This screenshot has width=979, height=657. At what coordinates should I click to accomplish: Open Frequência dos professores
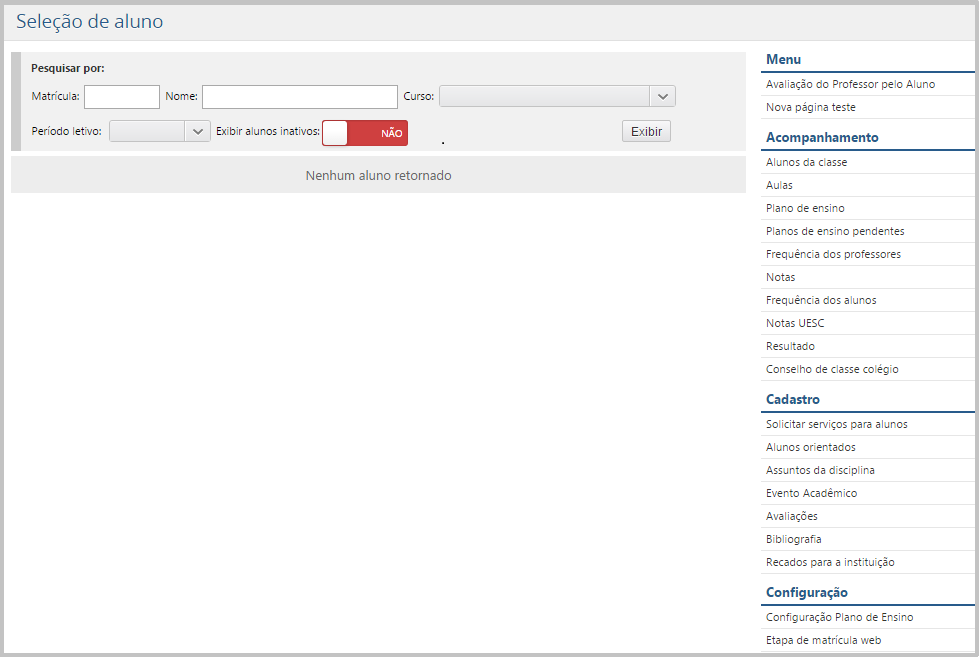point(833,254)
